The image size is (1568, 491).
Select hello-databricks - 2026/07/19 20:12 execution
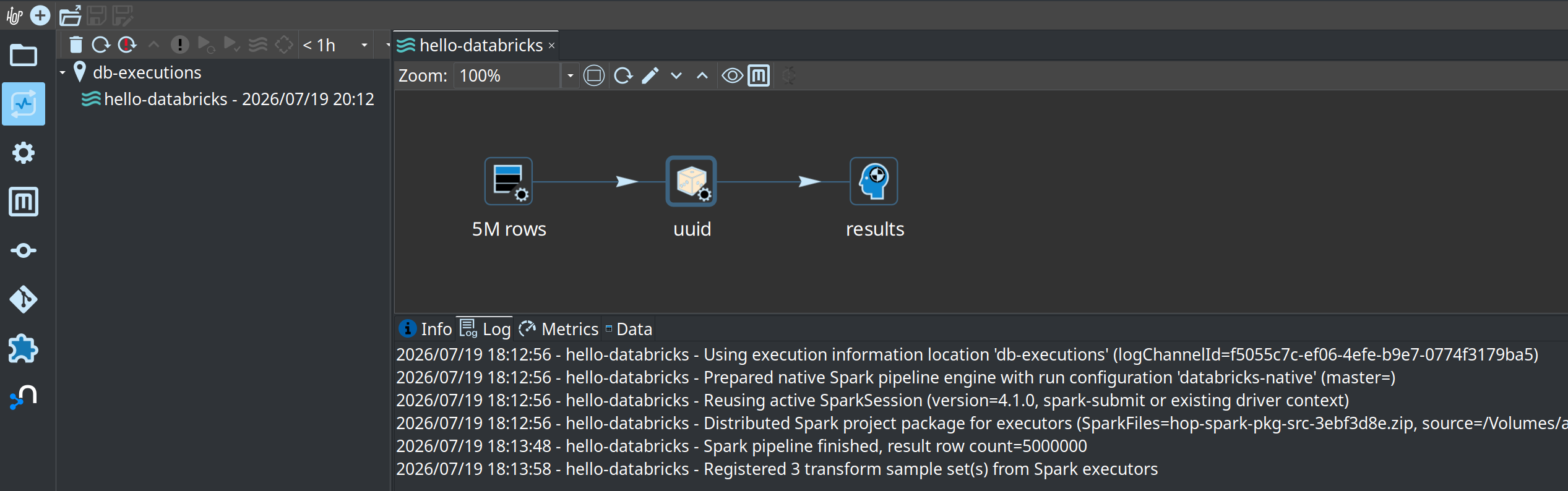click(x=228, y=99)
